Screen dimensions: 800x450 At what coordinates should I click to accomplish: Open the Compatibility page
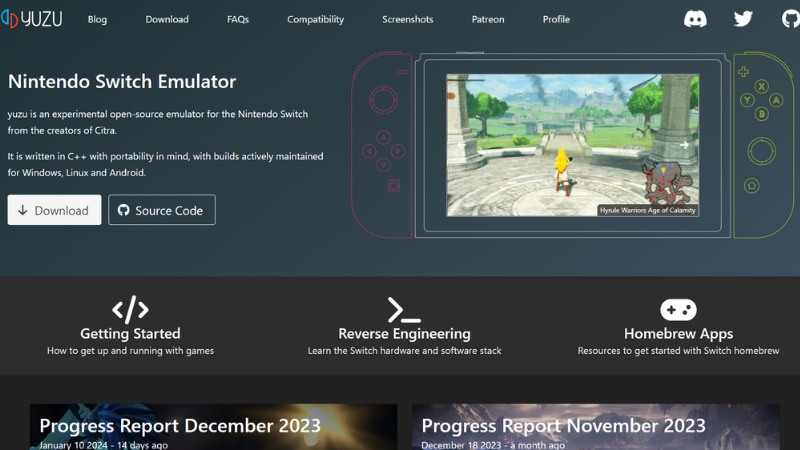[x=315, y=19]
